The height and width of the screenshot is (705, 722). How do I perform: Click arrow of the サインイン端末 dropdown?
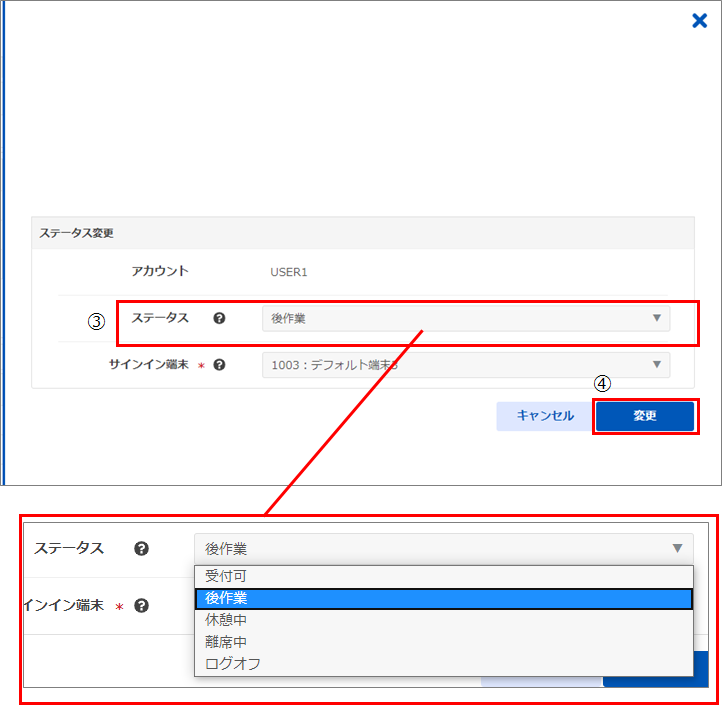pos(657,365)
